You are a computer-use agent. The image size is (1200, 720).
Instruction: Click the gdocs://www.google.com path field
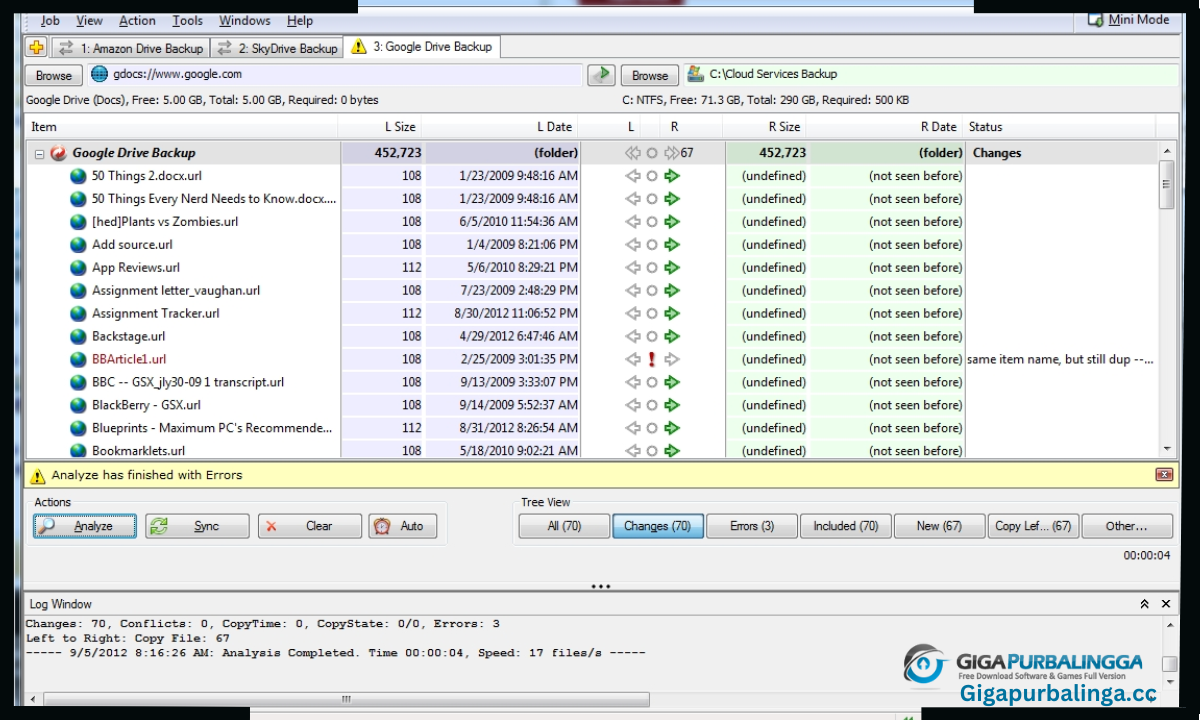click(x=335, y=74)
